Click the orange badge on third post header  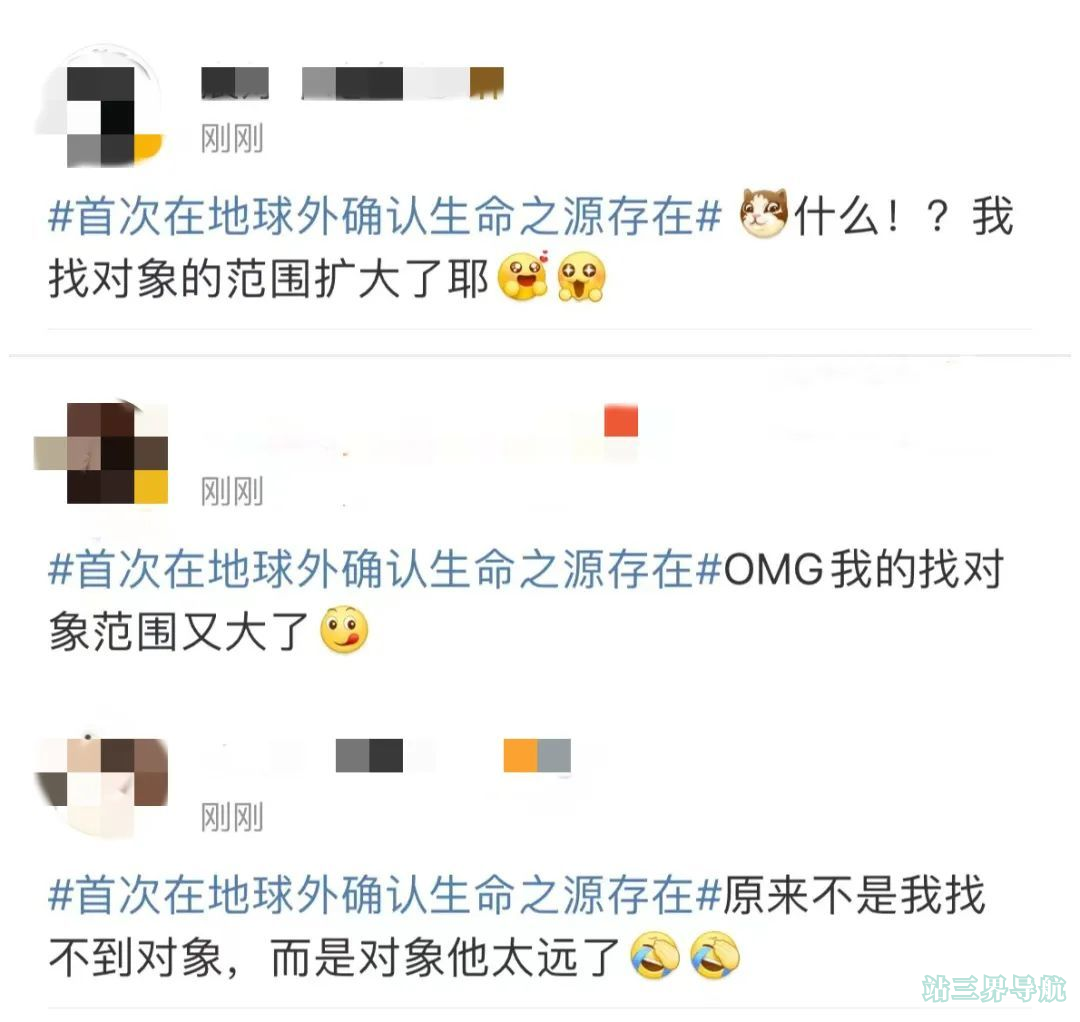click(521, 755)
